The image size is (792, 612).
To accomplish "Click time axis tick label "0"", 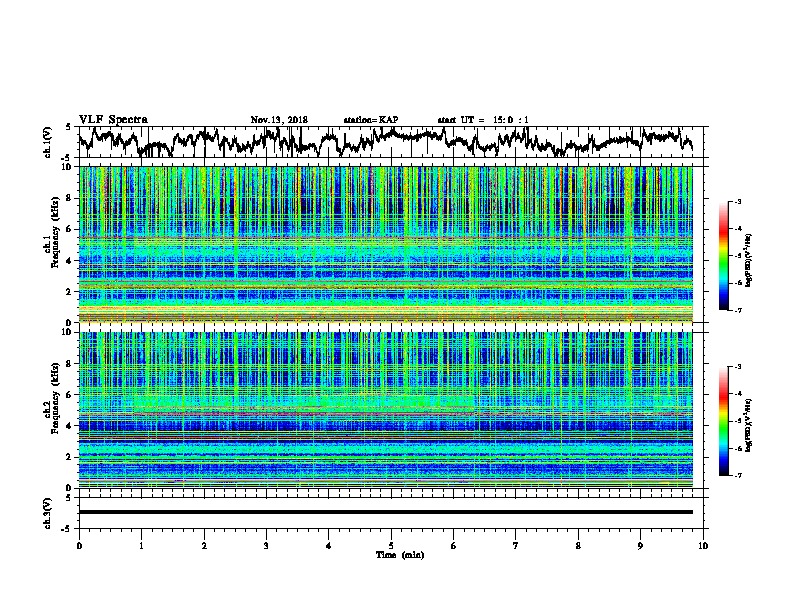I will (79, 546).
